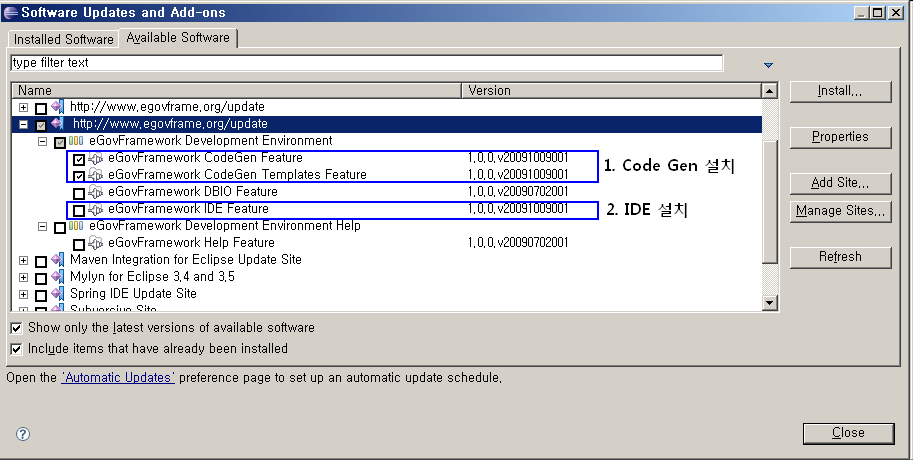Click the Maven Integration update site icon
This screenshot has width=917, height=461.
click(x=58, y=260)
